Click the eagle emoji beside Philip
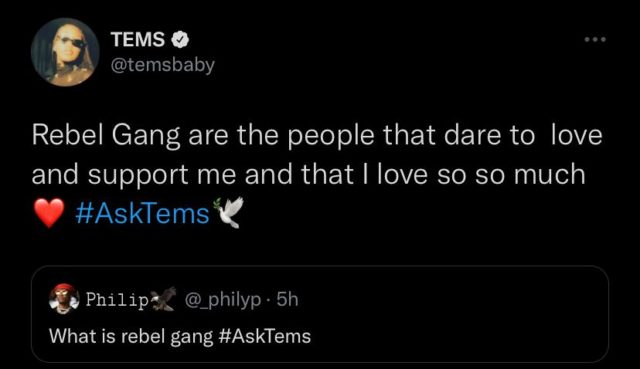640x369 pixels. tap(163, 299)
